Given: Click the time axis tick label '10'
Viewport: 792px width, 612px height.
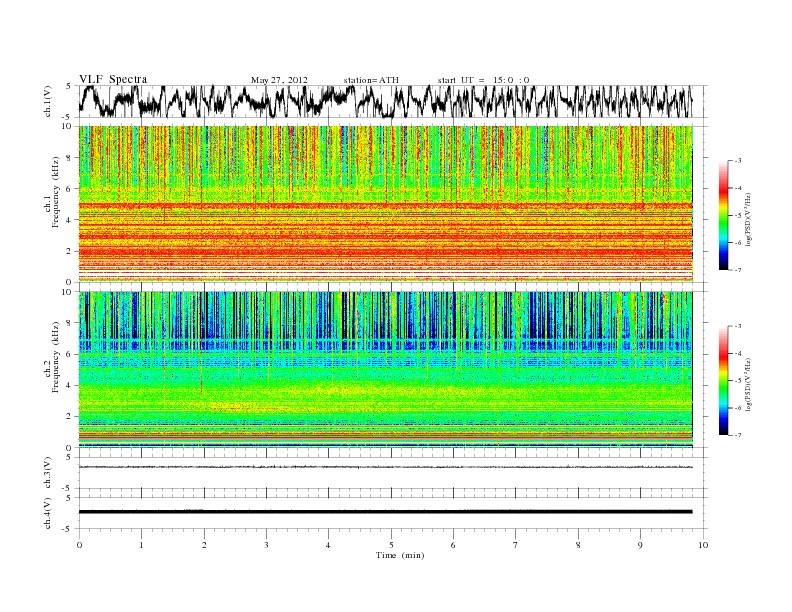Looking at the screenshot, I should pyautogui.click(x=703, y=545).
